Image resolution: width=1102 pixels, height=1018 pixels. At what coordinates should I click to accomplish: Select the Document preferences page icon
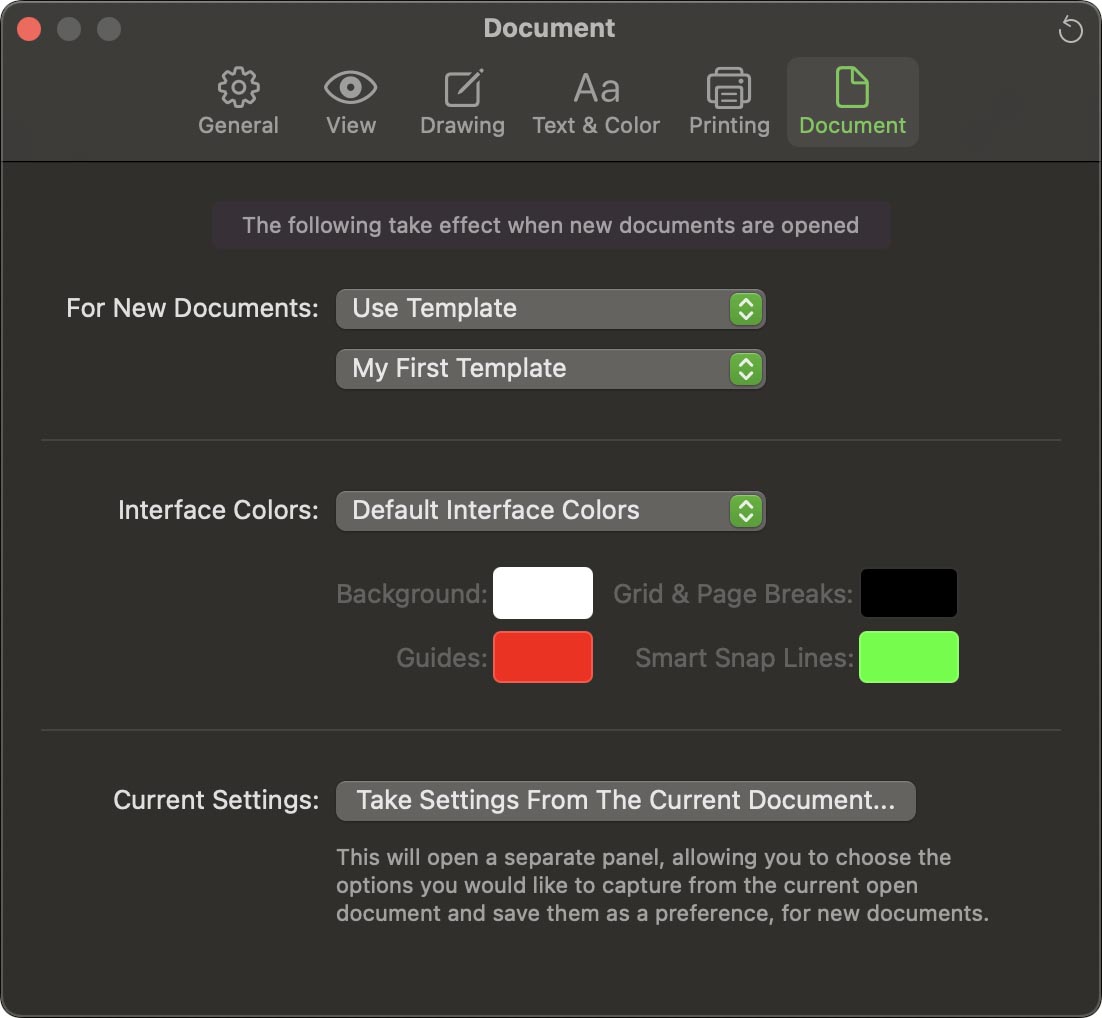pos(852,89)
